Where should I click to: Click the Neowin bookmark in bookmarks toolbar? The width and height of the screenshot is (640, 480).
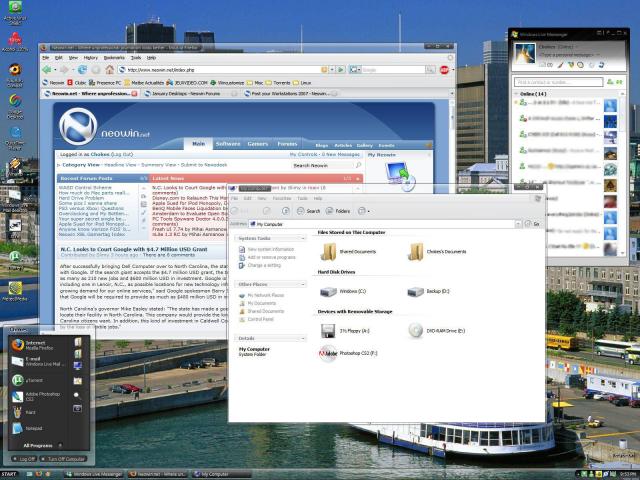[53, 82]
